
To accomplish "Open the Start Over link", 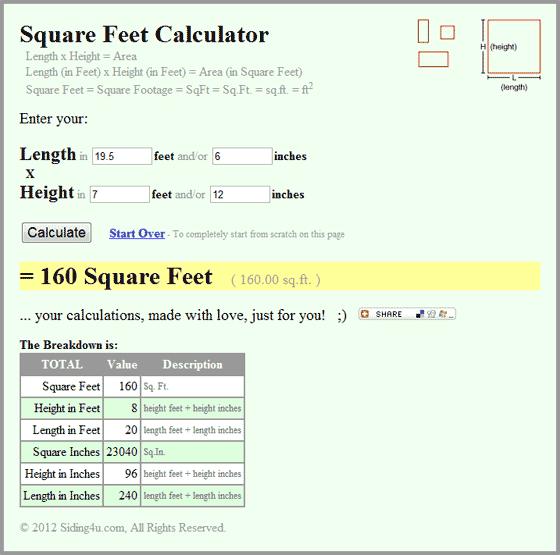I will (137, 234).
